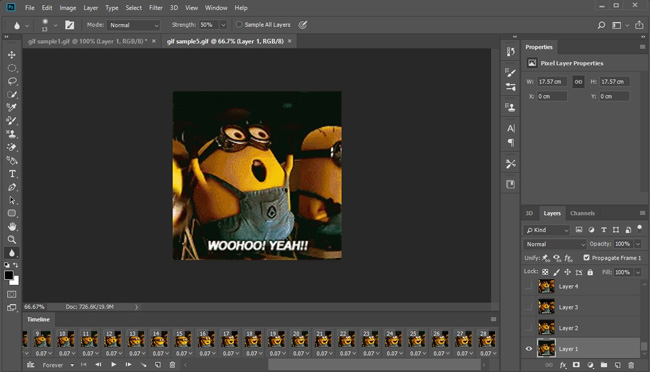Select the Zoom tool
Viewport: 650px width, 372px height.
coord(12,240)
